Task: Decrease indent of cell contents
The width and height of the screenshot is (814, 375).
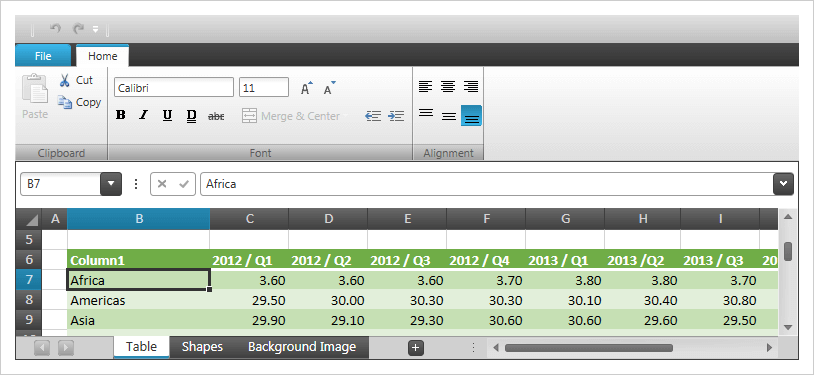Action: coord(373,116)
